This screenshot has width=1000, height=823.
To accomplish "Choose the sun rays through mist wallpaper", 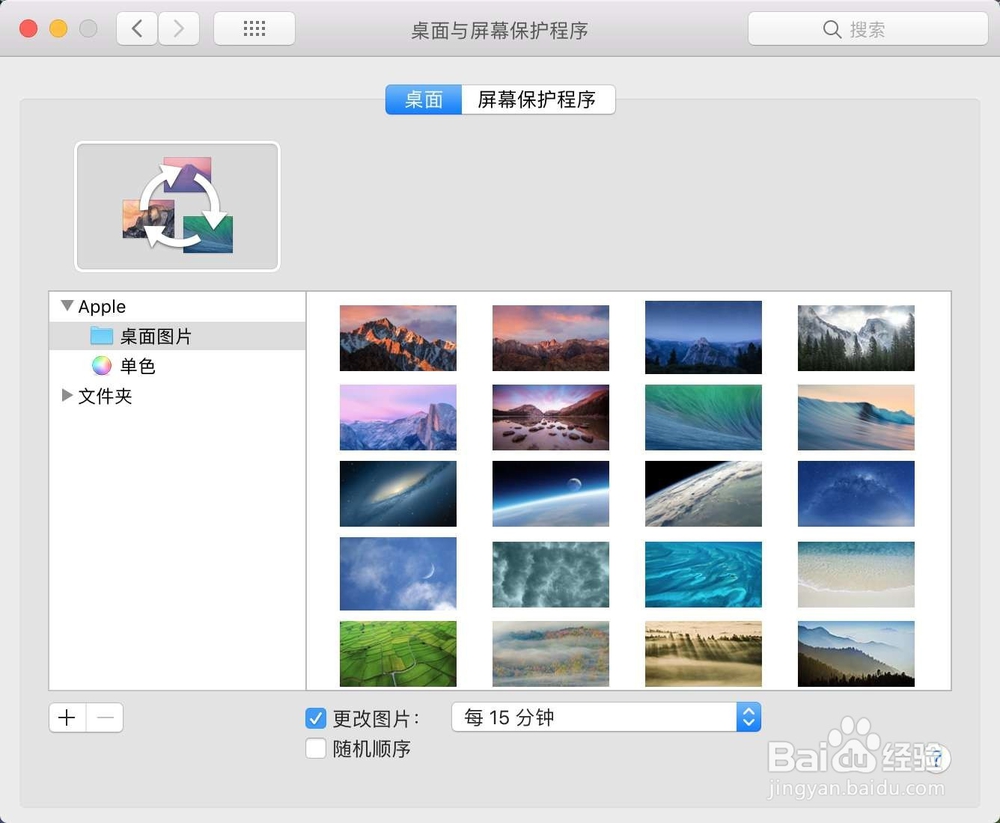I will (703, 654).
